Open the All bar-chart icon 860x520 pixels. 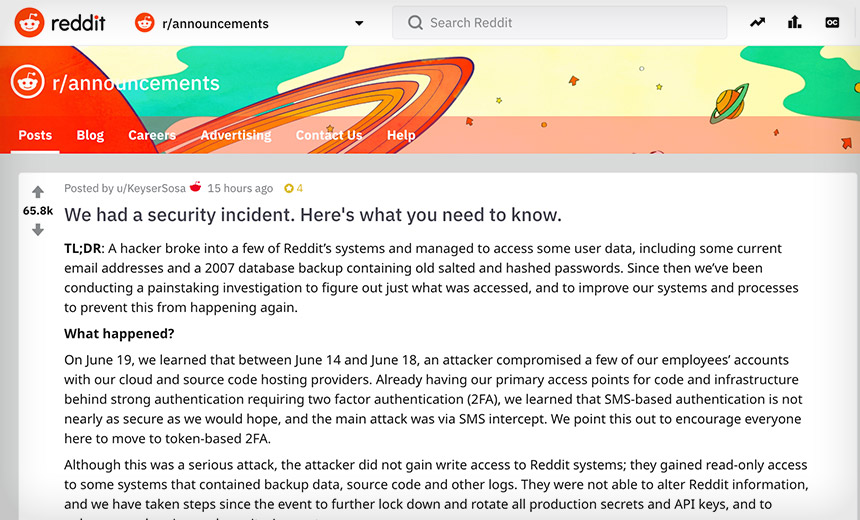click(795, 22)
